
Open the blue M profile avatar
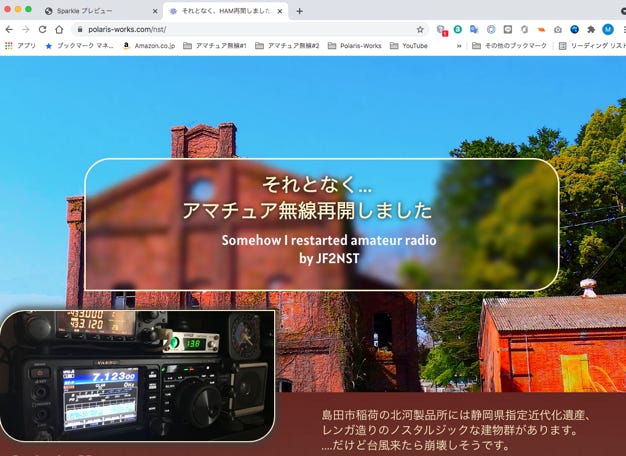tap(608, 29)
